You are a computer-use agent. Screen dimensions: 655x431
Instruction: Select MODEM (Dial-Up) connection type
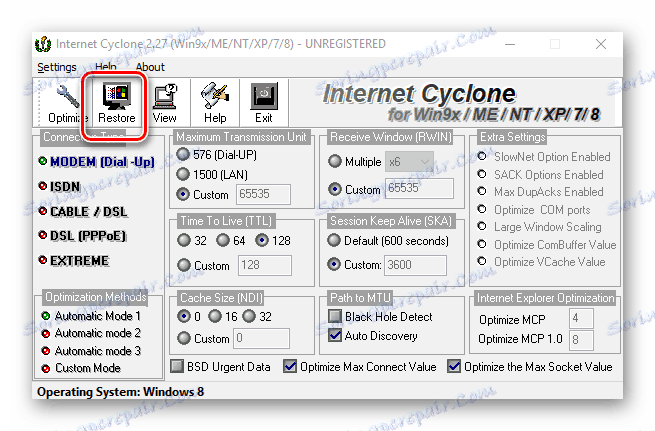tap(96, 162)
